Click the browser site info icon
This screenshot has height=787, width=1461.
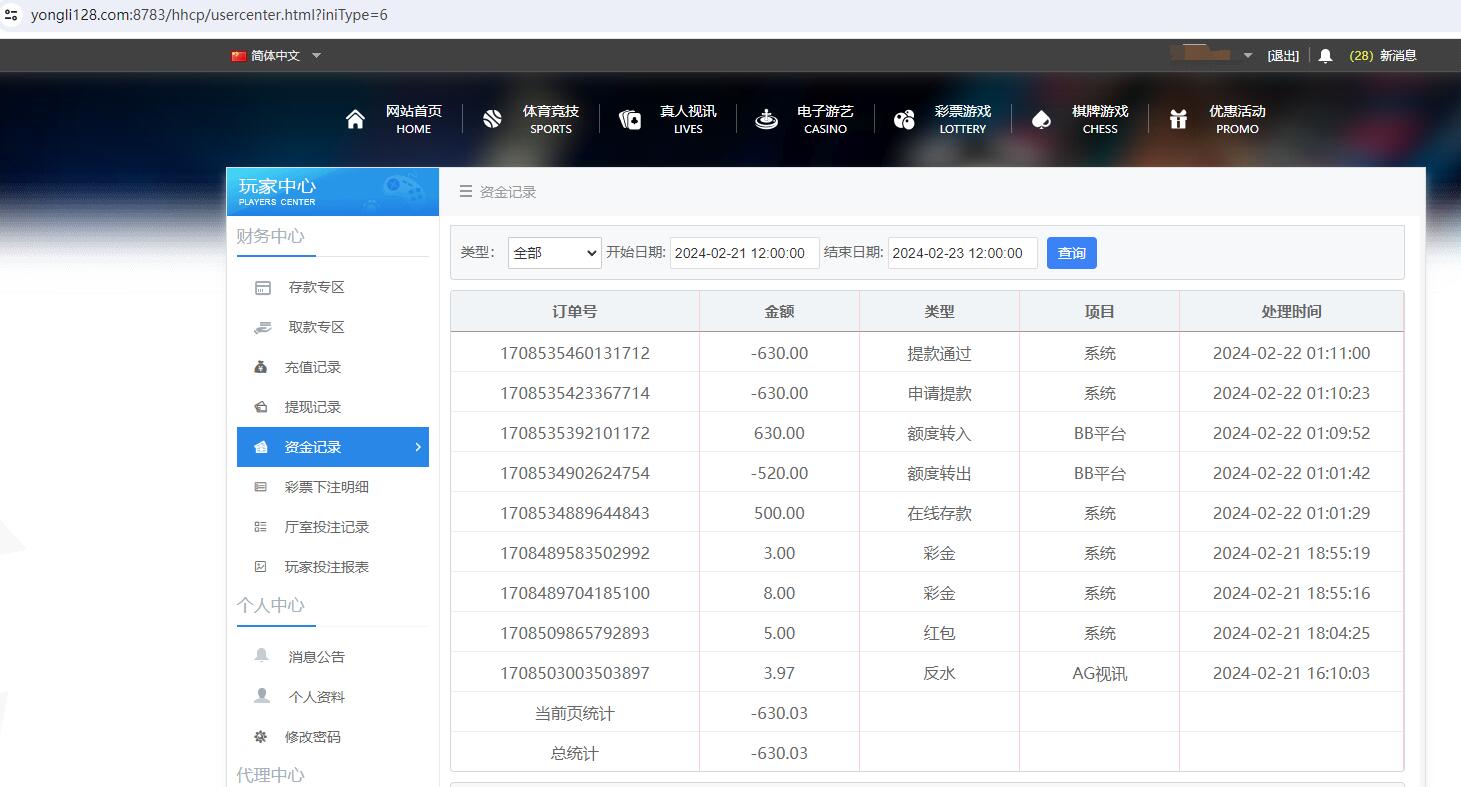coord(11,15)
